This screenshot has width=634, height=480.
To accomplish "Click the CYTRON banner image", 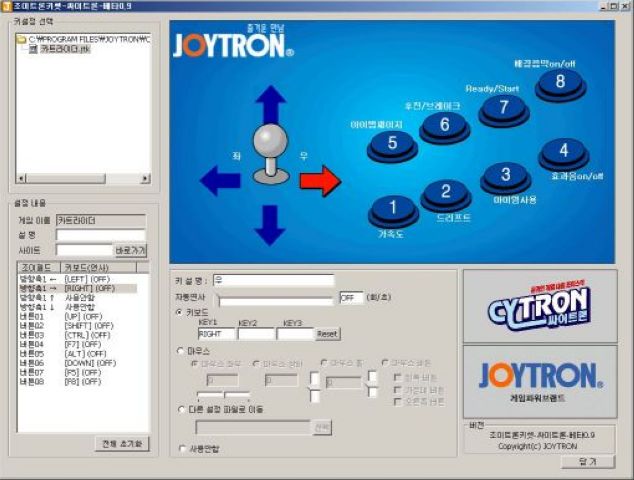I will (x=540, y=306).
